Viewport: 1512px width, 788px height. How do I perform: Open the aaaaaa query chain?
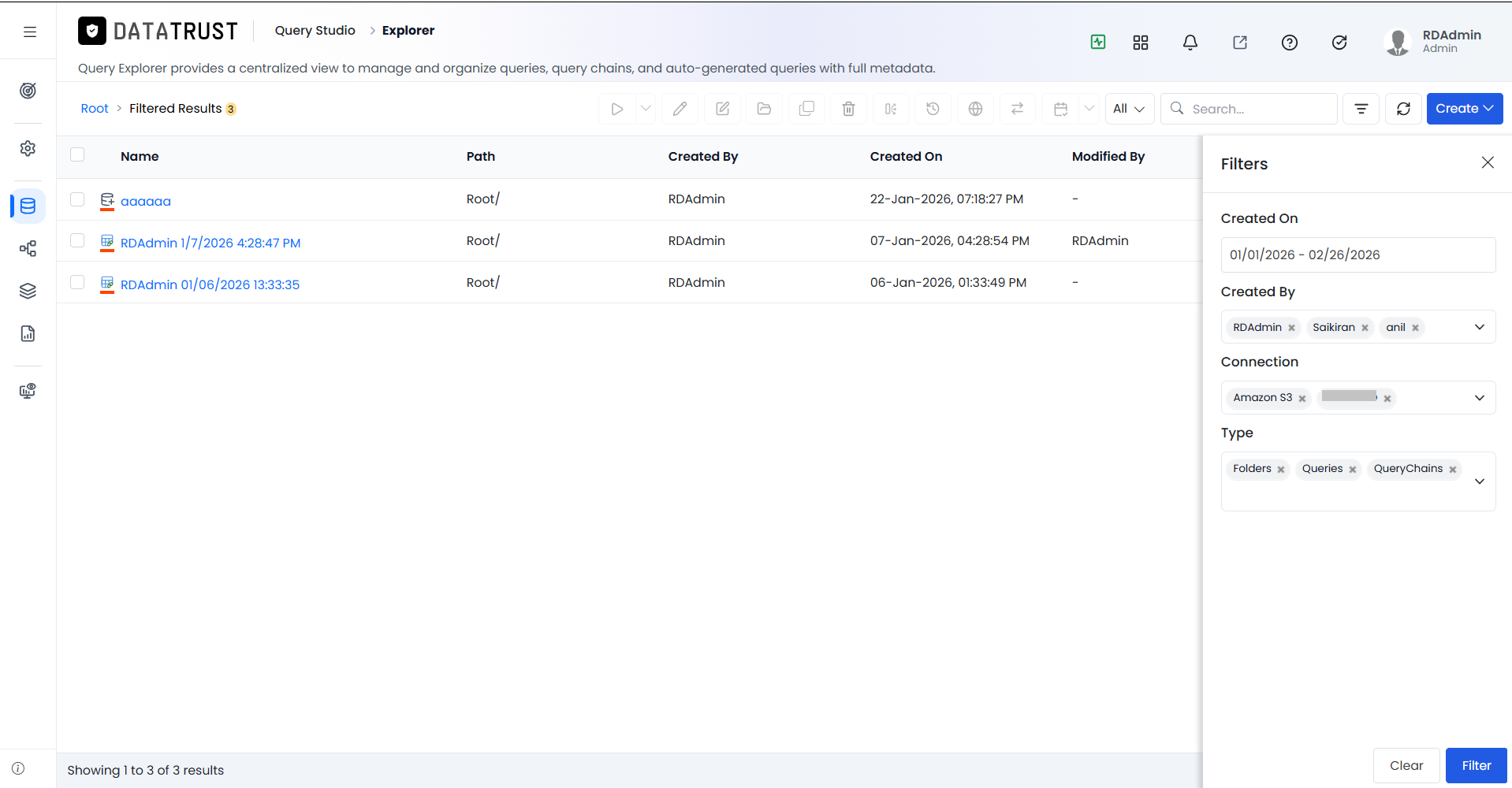pyautogui.click(x=146, y=201)
